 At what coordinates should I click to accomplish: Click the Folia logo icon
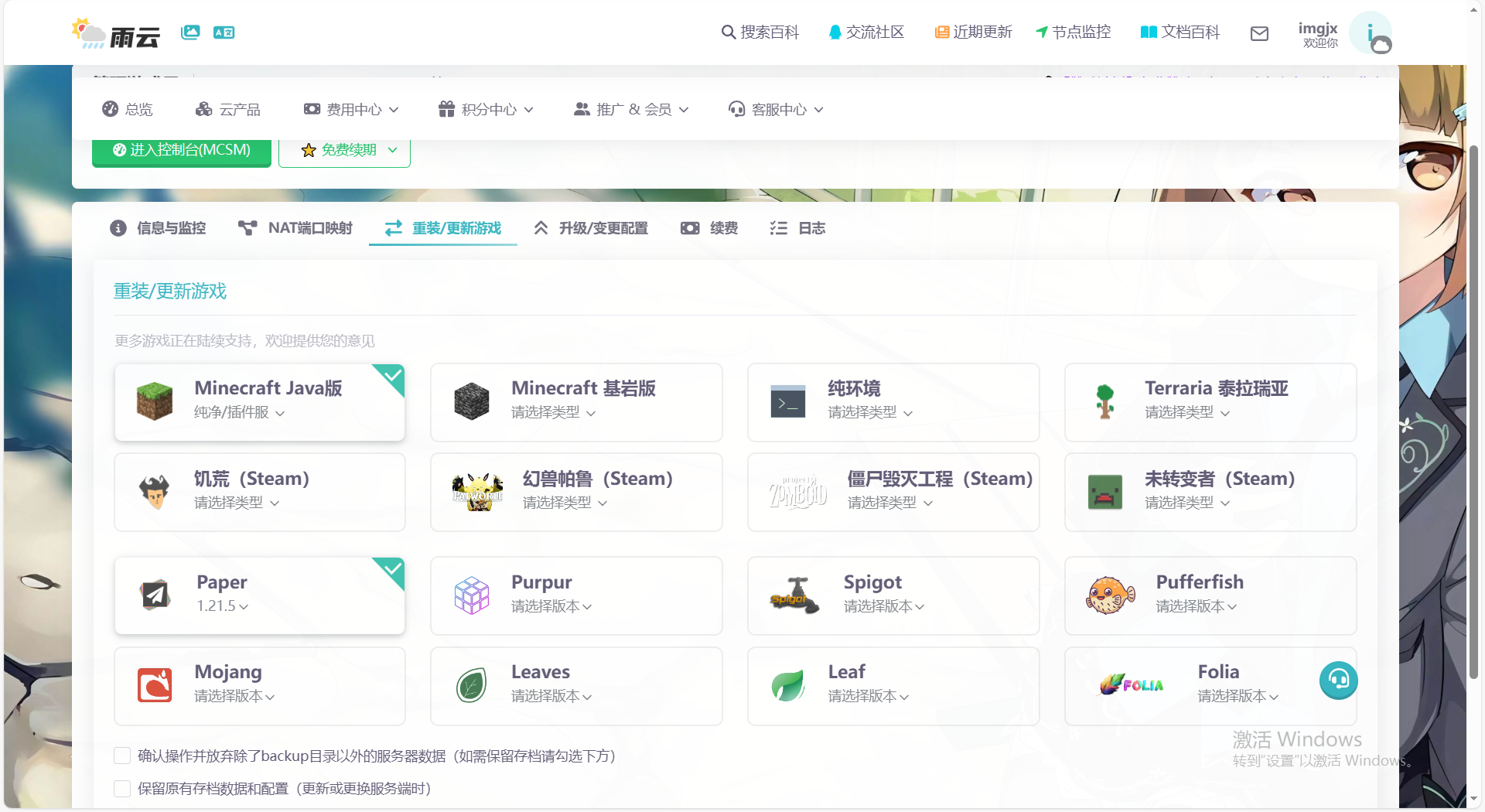(1132, 684)
